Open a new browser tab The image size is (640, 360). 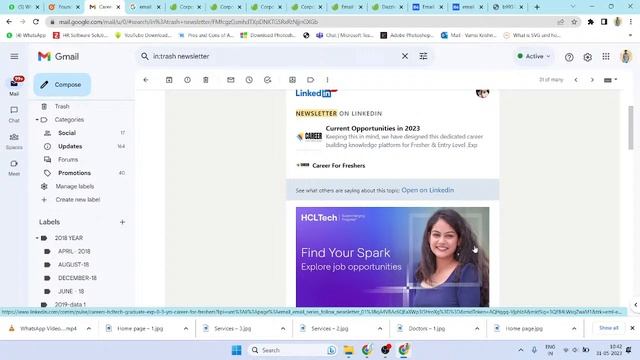pos(537,7)
